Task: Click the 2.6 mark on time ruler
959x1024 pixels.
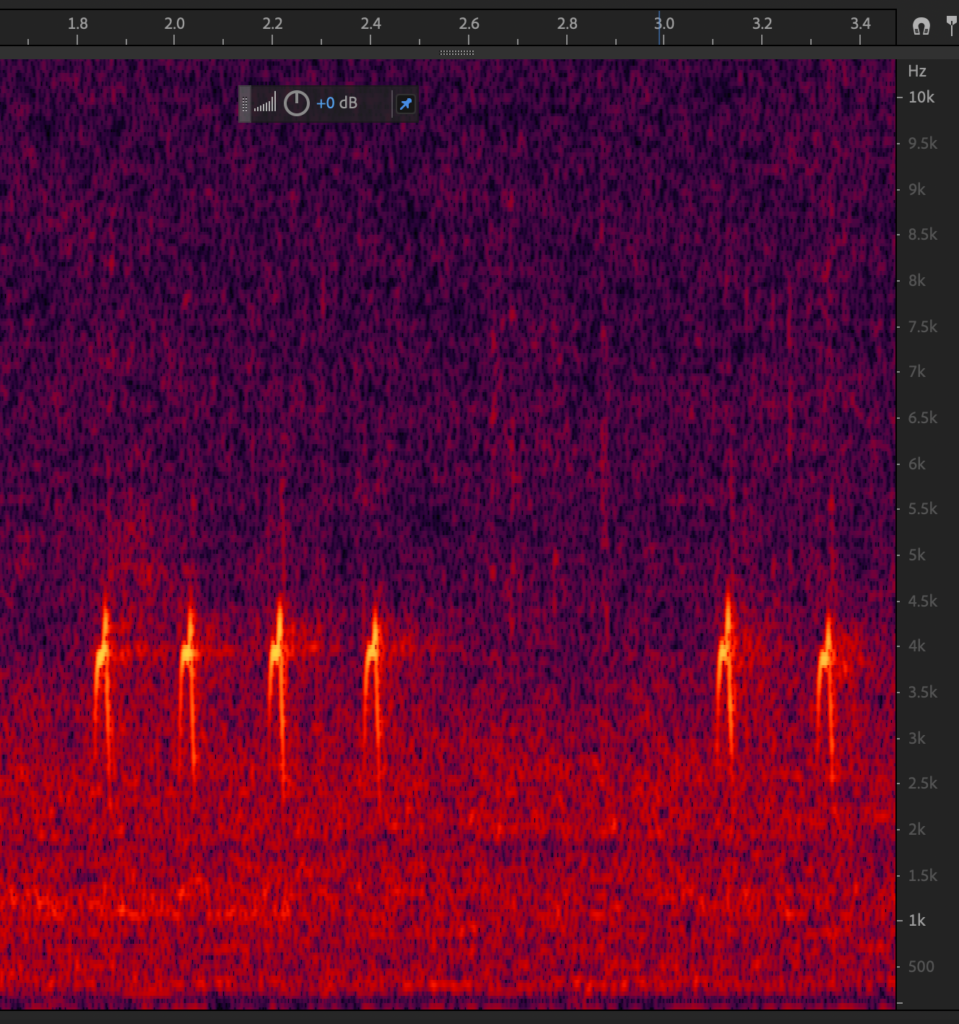Action: click(x=469, y=24)
